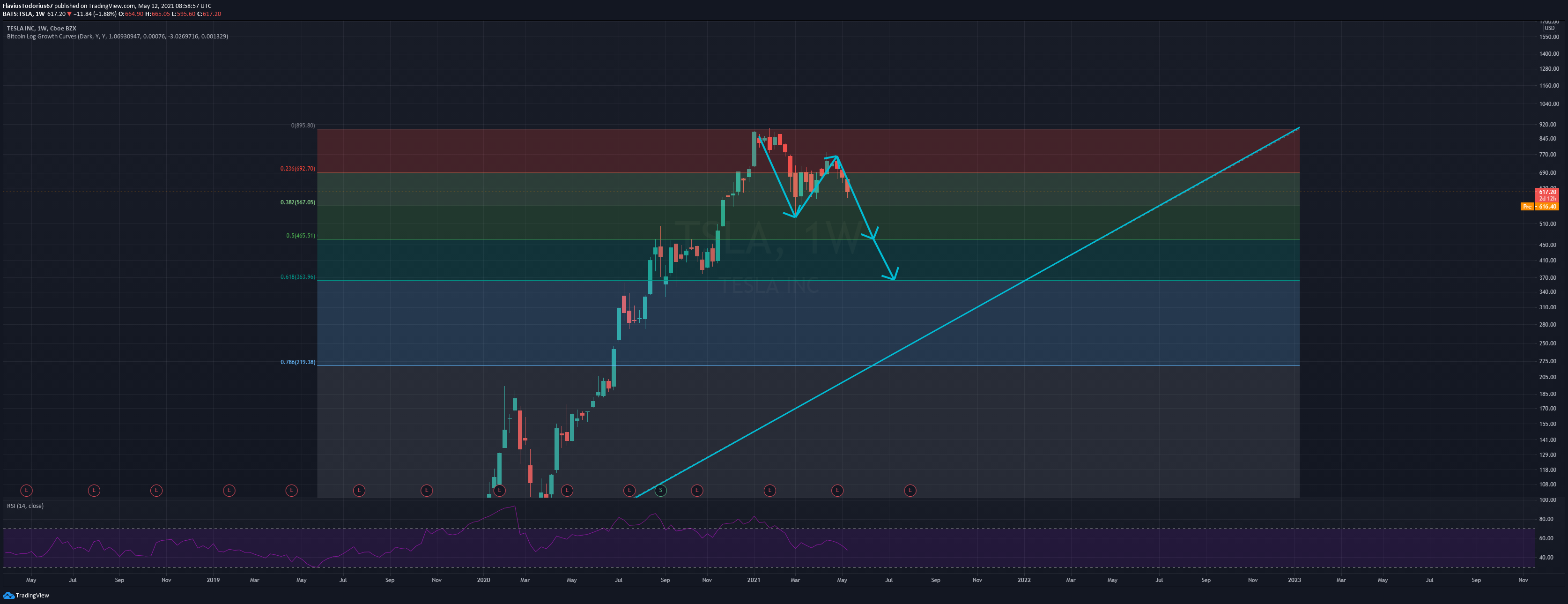Click the earnings marker right after January 2020

tap(499, 490)
